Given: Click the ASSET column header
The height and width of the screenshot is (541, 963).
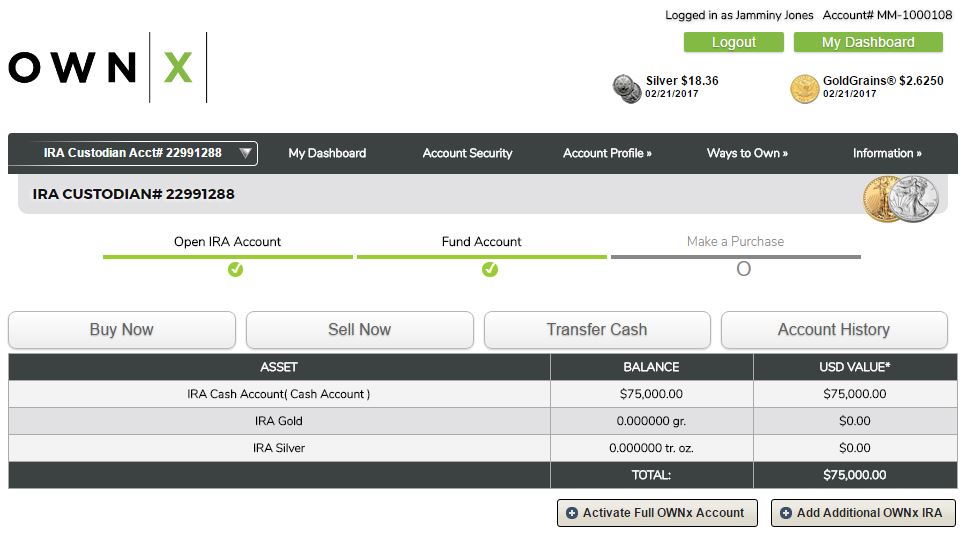Looking at the screenshot, I should (279, 367).
